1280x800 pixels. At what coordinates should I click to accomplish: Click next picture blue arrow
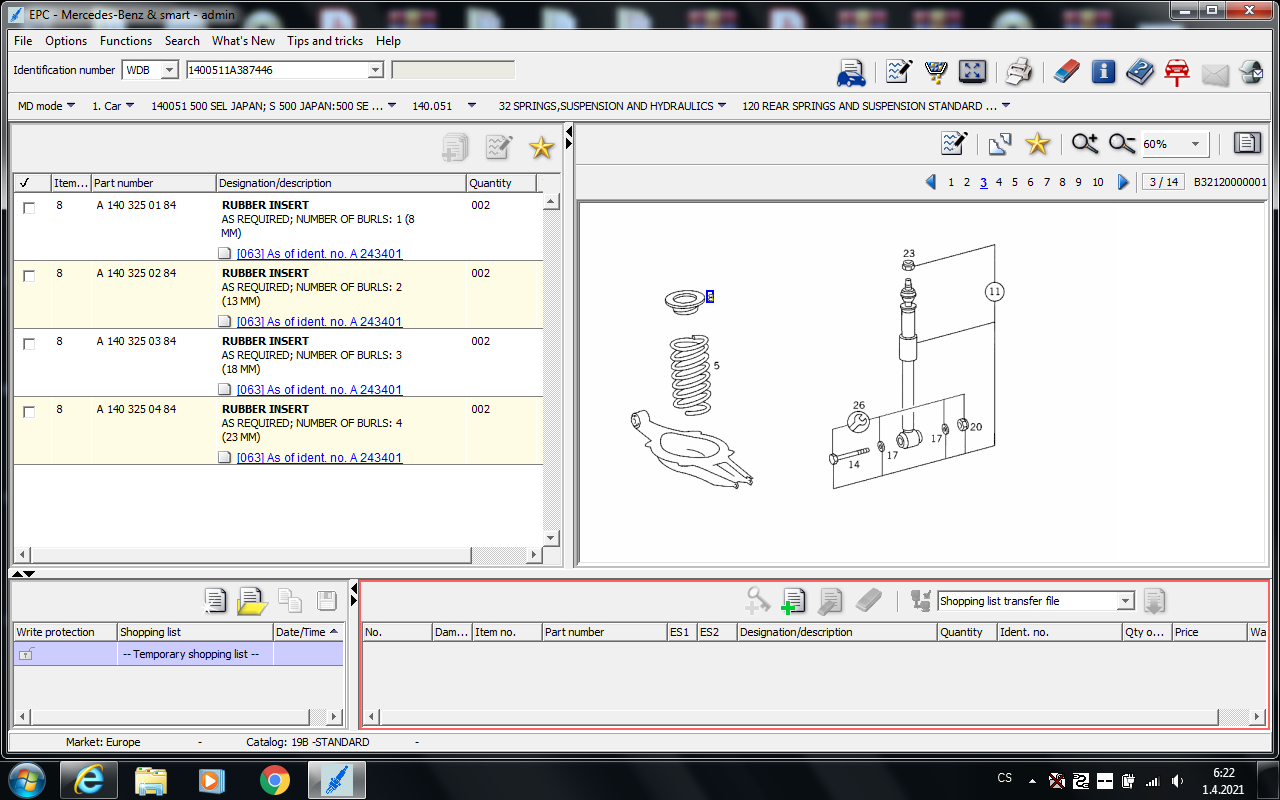tap(1123, 182)
